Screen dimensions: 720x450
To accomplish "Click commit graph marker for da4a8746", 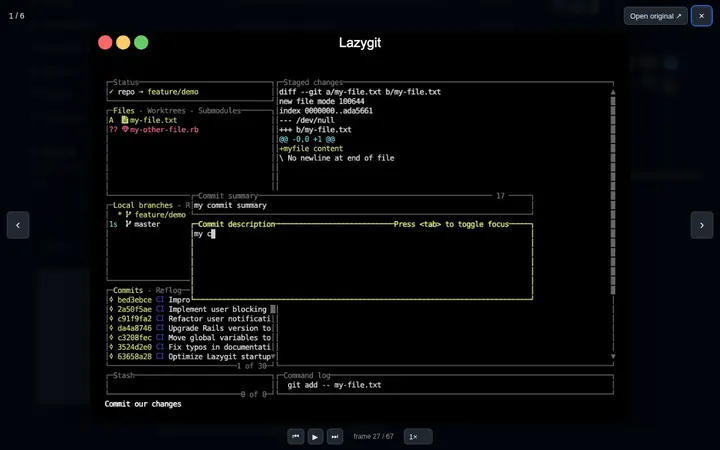I will [x=111, y=328].
